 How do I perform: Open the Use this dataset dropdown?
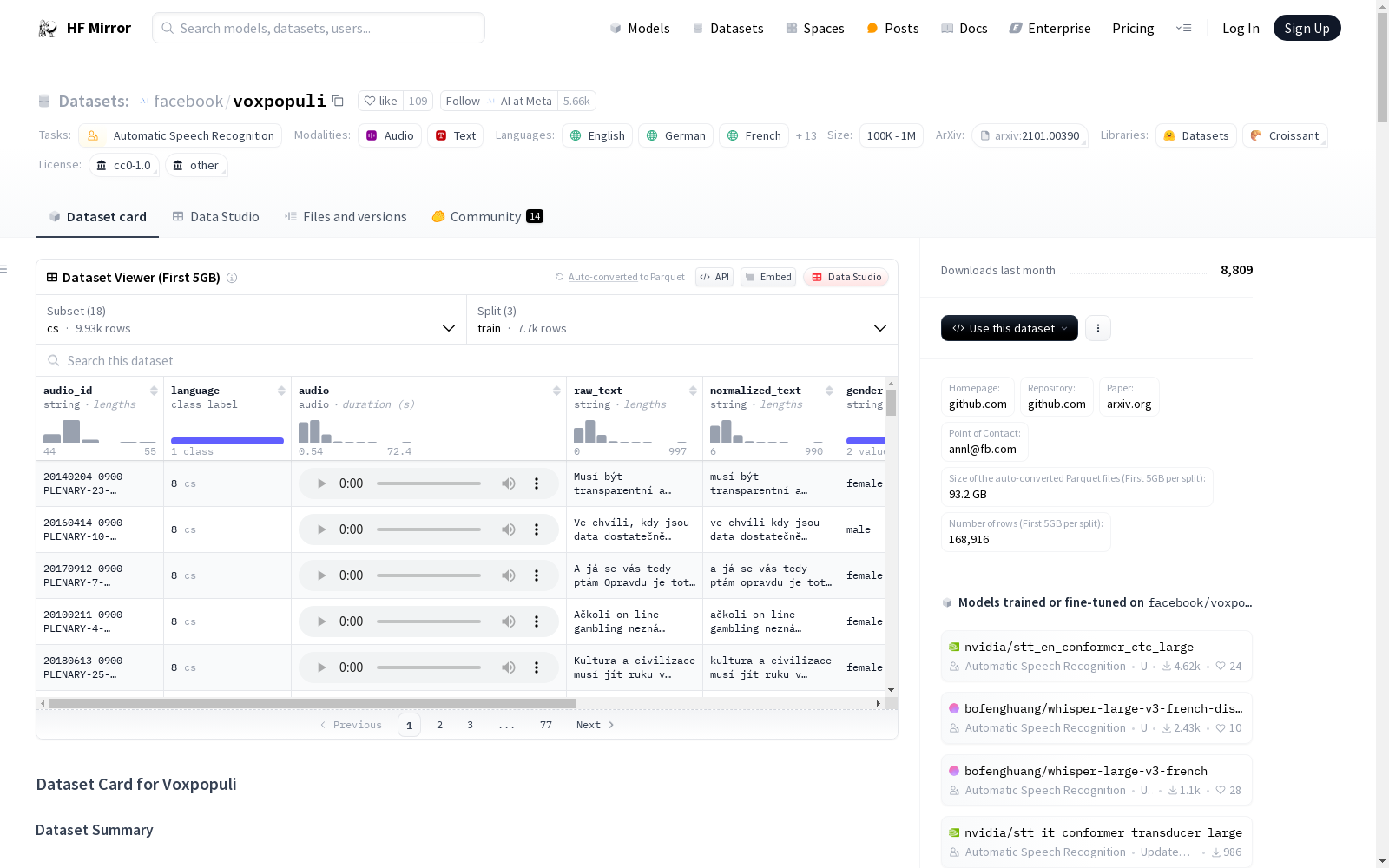[x=1010, y=328]
